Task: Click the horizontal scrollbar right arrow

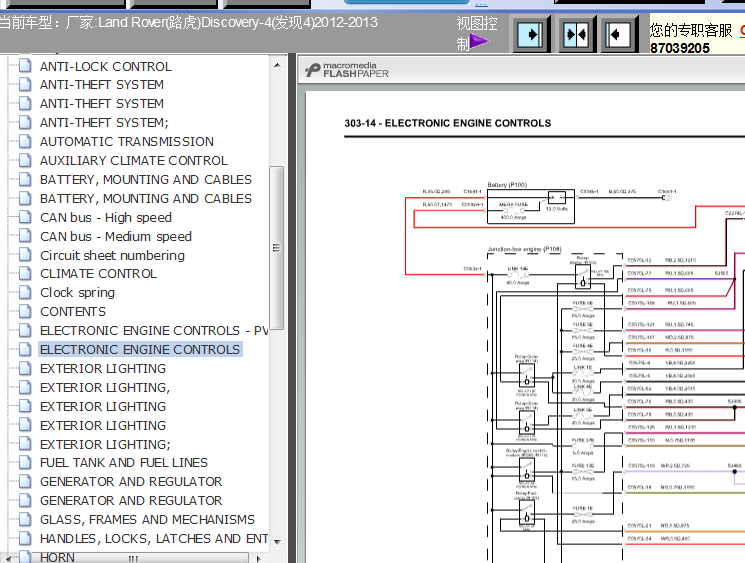Action: [x=258, y=559]
